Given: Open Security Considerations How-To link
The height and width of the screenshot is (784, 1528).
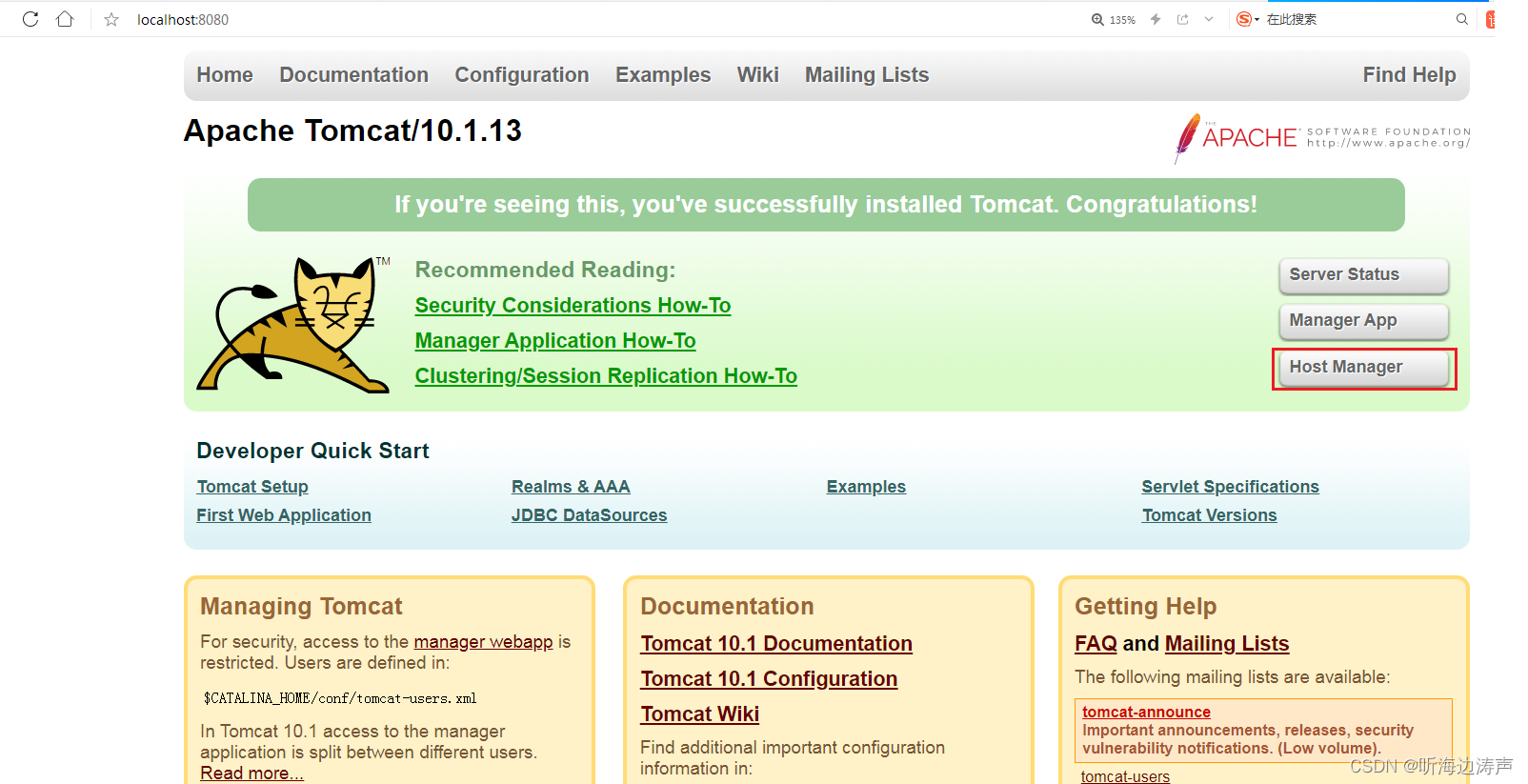Looking at the screenshot, I should [x=573, y=305].
